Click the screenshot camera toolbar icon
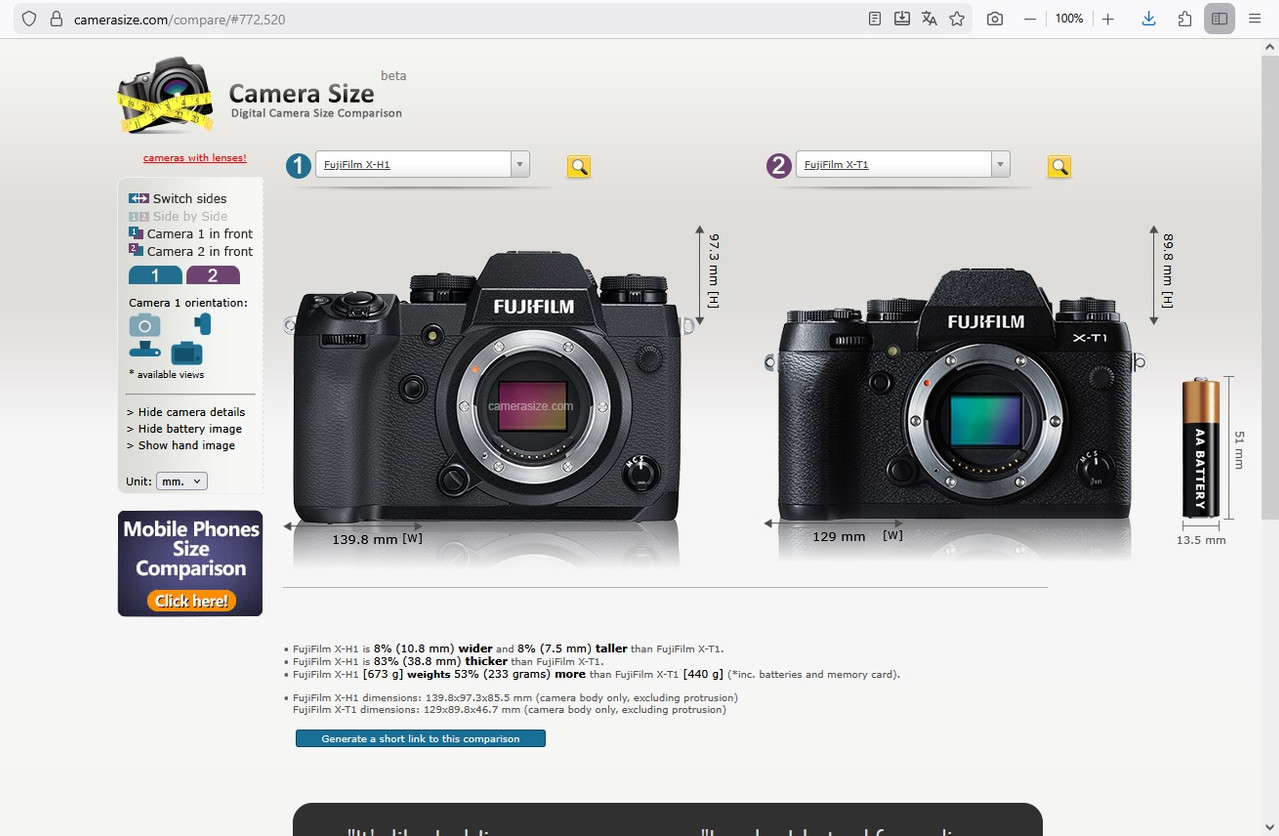Image resolution: width=1279 pixels, height=836 pixels. (995, 19)
